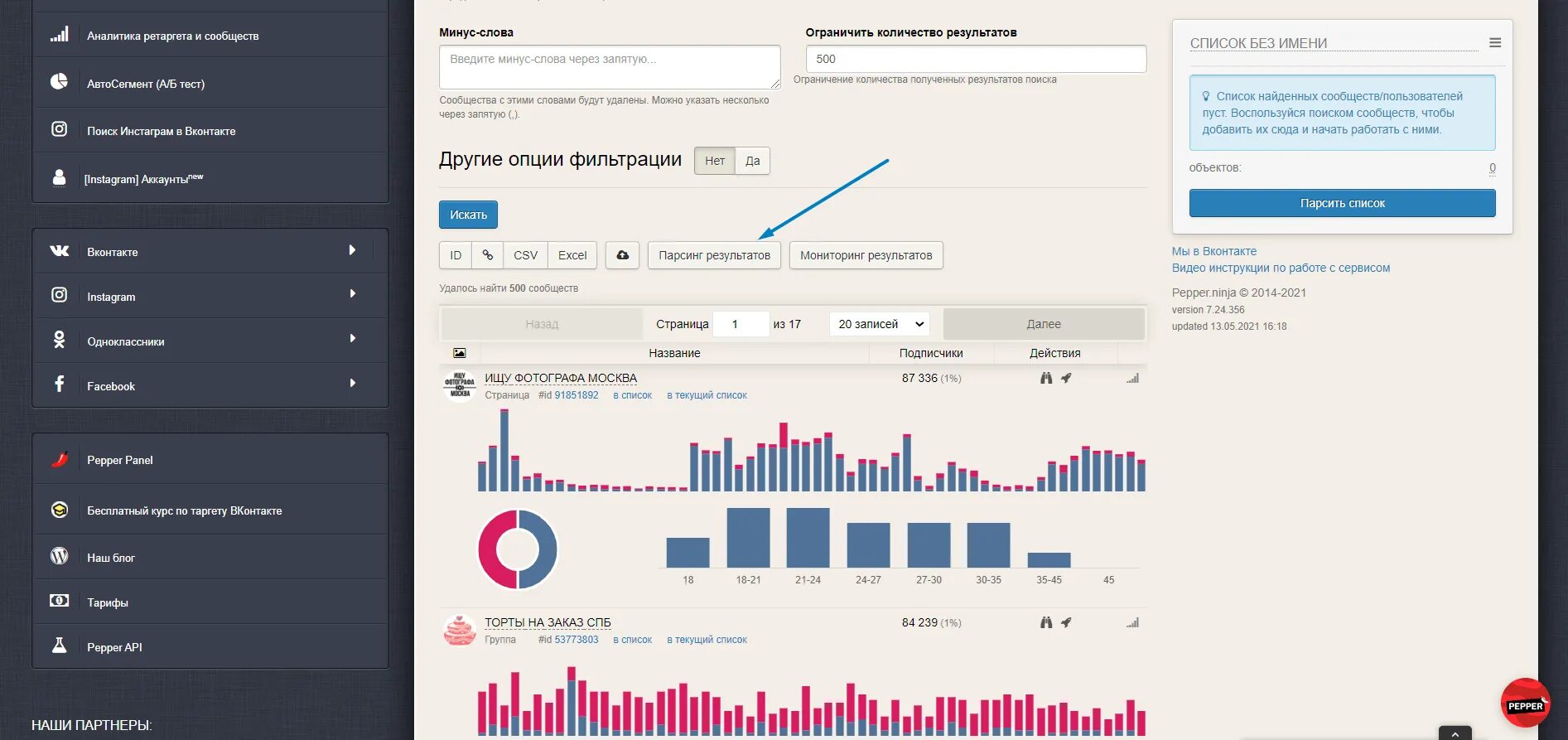The height and width of the screenshot is (740, 1568).
Task: Click the flask icon of Pepper API
Action: tap(59, 645)
